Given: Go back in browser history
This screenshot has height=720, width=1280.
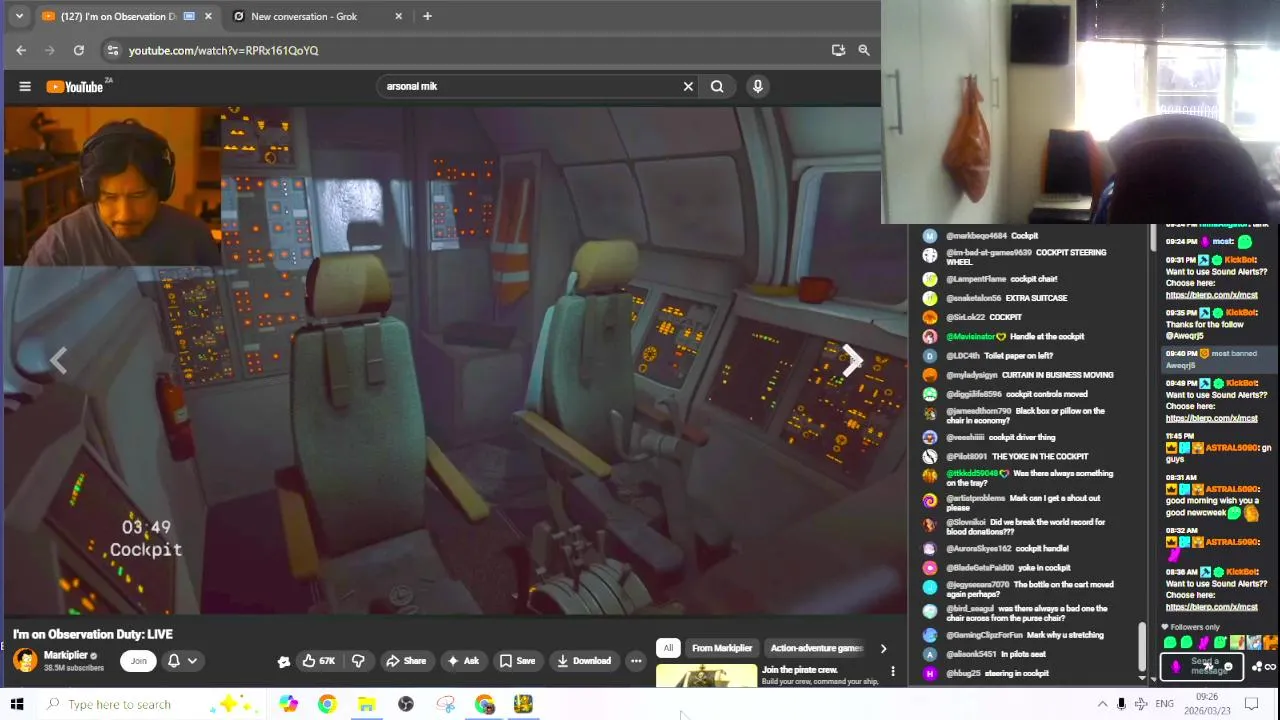Looking at the screenshot, I should pyautogui.click(x=21, y=50).
